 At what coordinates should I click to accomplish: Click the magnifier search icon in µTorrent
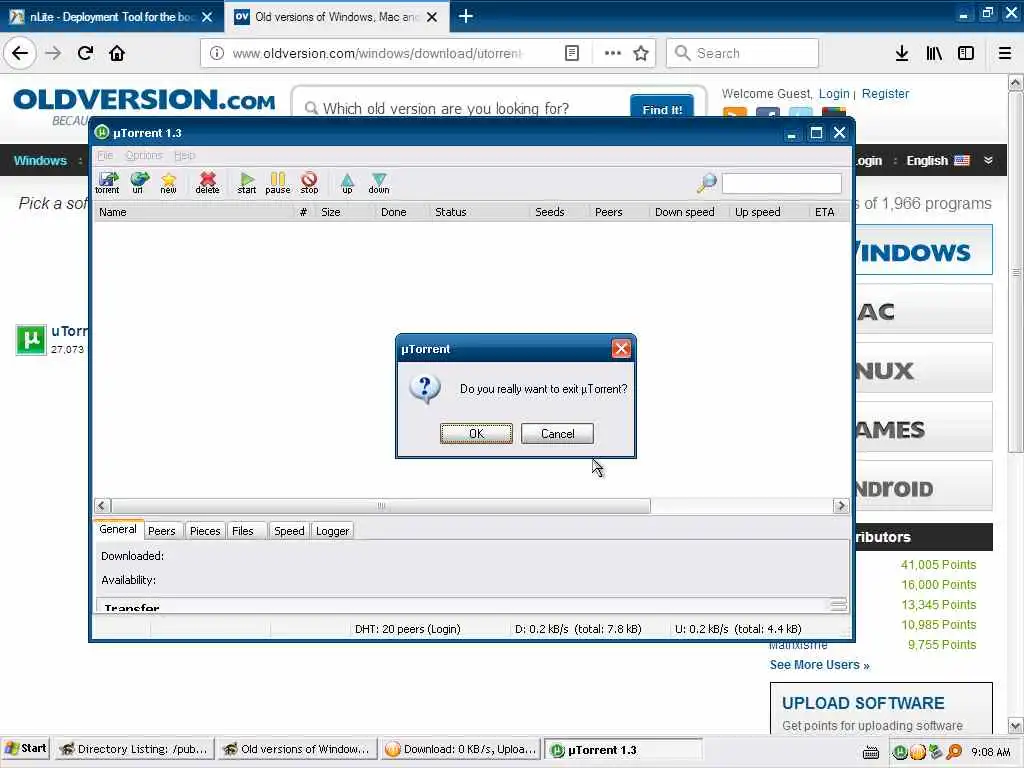(707, 183)
